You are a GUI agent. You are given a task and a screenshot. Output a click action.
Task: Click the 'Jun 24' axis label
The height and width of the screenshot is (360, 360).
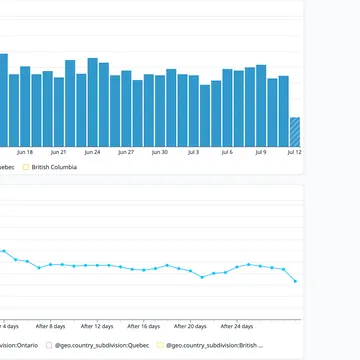click(x=92, y=152)
